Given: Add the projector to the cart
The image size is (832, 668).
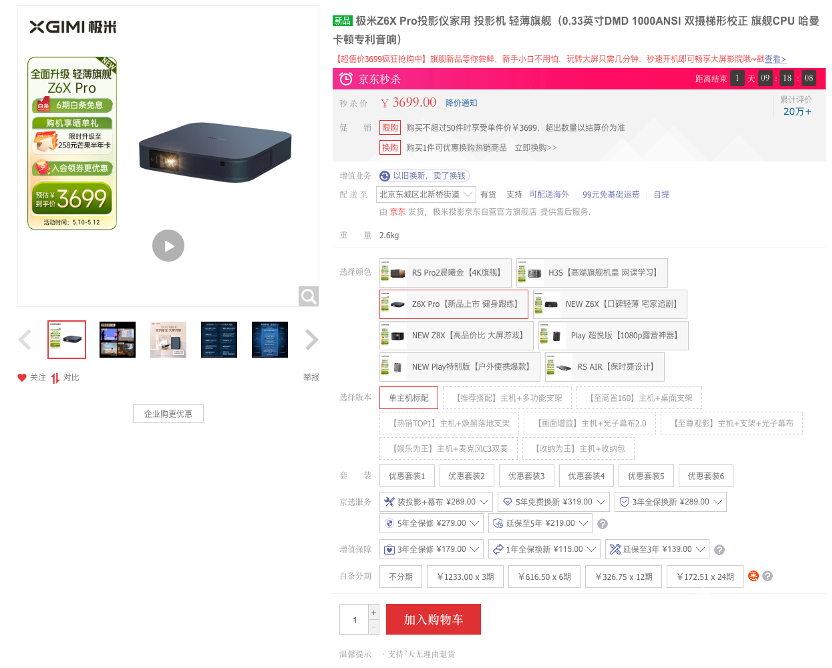Looking at the screenshot, I should pos(434,619).
